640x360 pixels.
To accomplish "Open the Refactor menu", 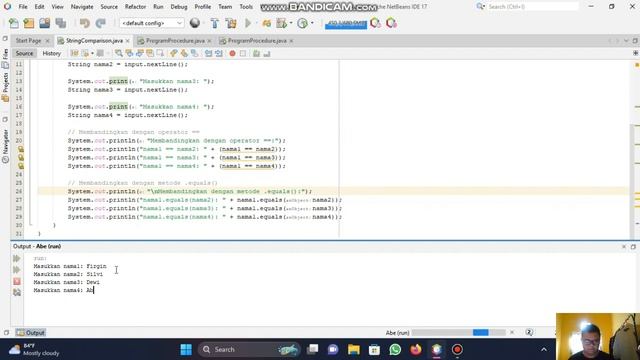I will 135,7.
